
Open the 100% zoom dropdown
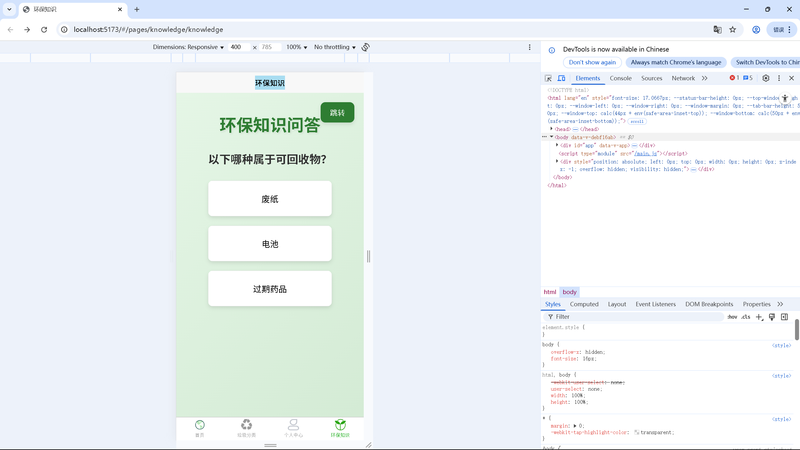(x=296, y=47)
